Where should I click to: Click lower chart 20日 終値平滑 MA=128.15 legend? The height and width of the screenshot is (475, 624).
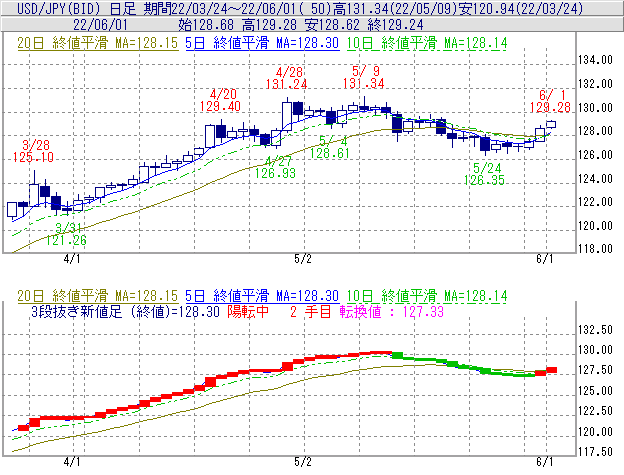coord(98,296)
